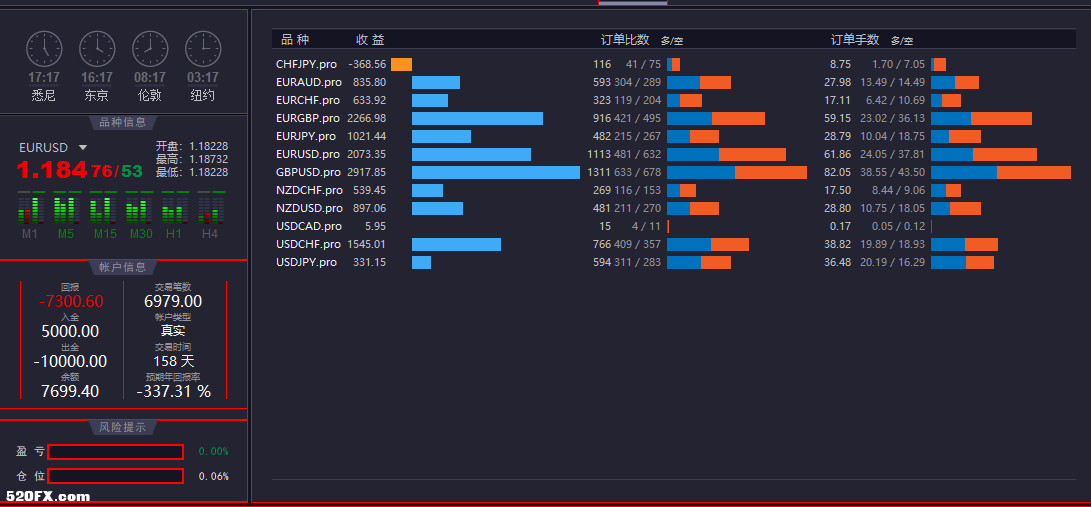Click the 订单手数 column header
1091x507 pixels.
[x=855, y=40]
